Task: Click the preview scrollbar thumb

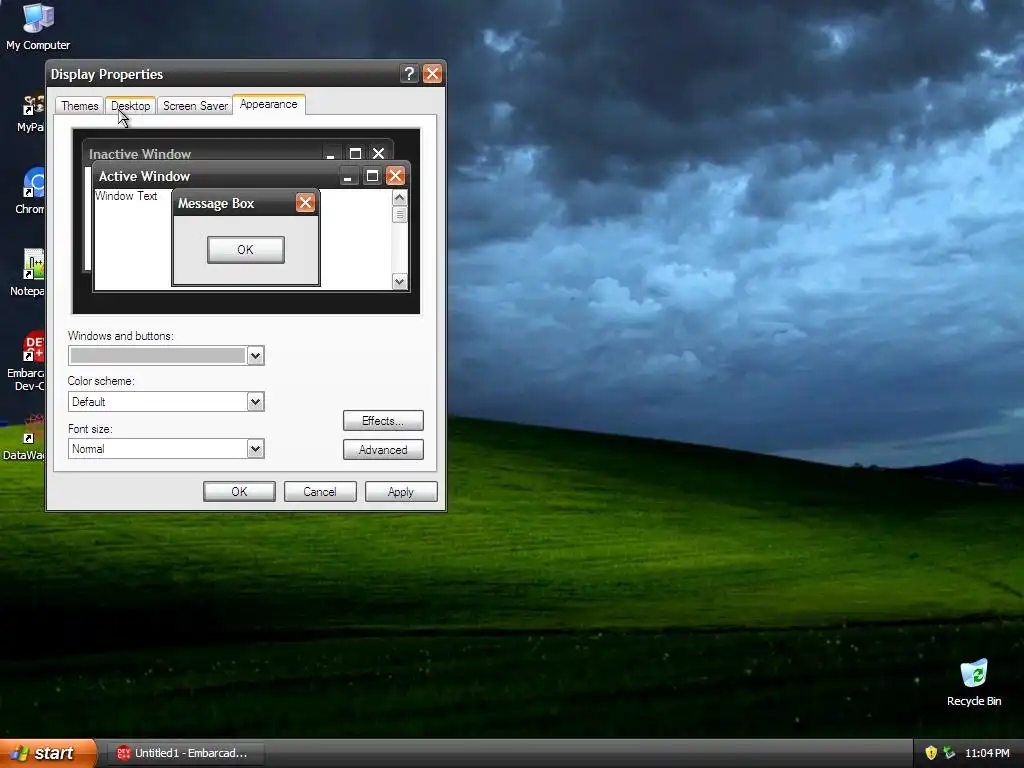Action: pyautogui.click(x=400, y=214)
